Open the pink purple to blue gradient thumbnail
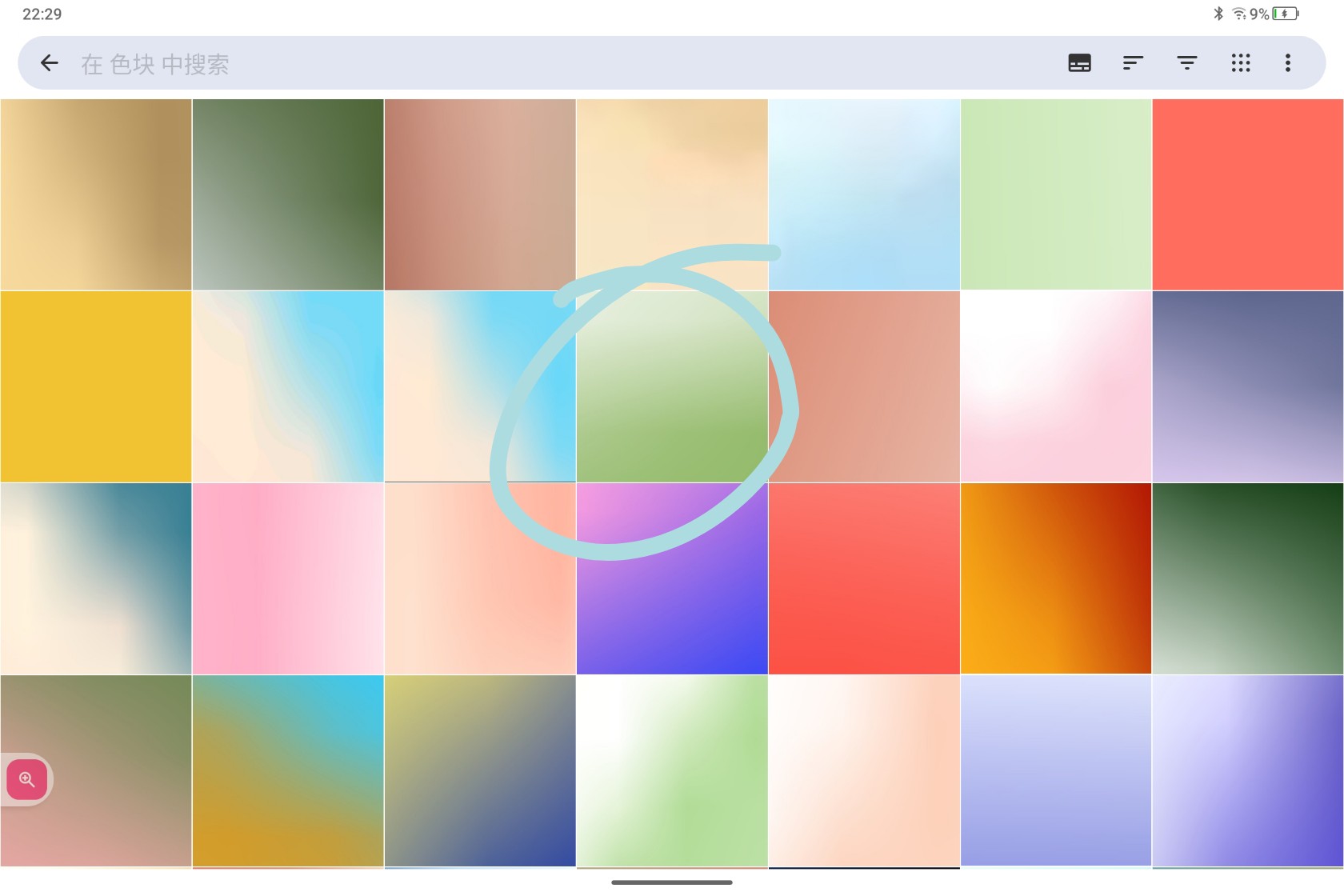 (672, 578)
